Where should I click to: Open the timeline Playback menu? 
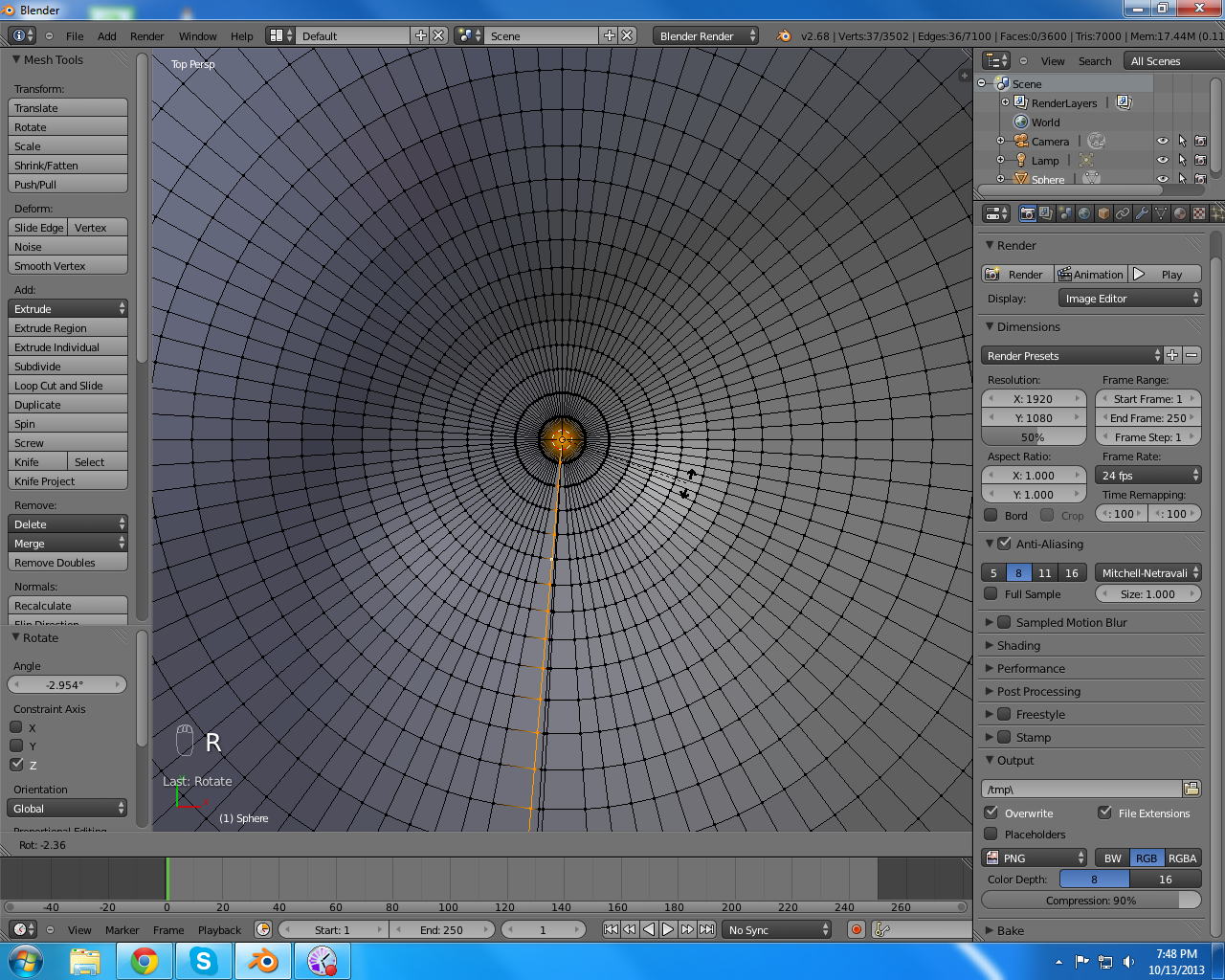coord(219,930)
